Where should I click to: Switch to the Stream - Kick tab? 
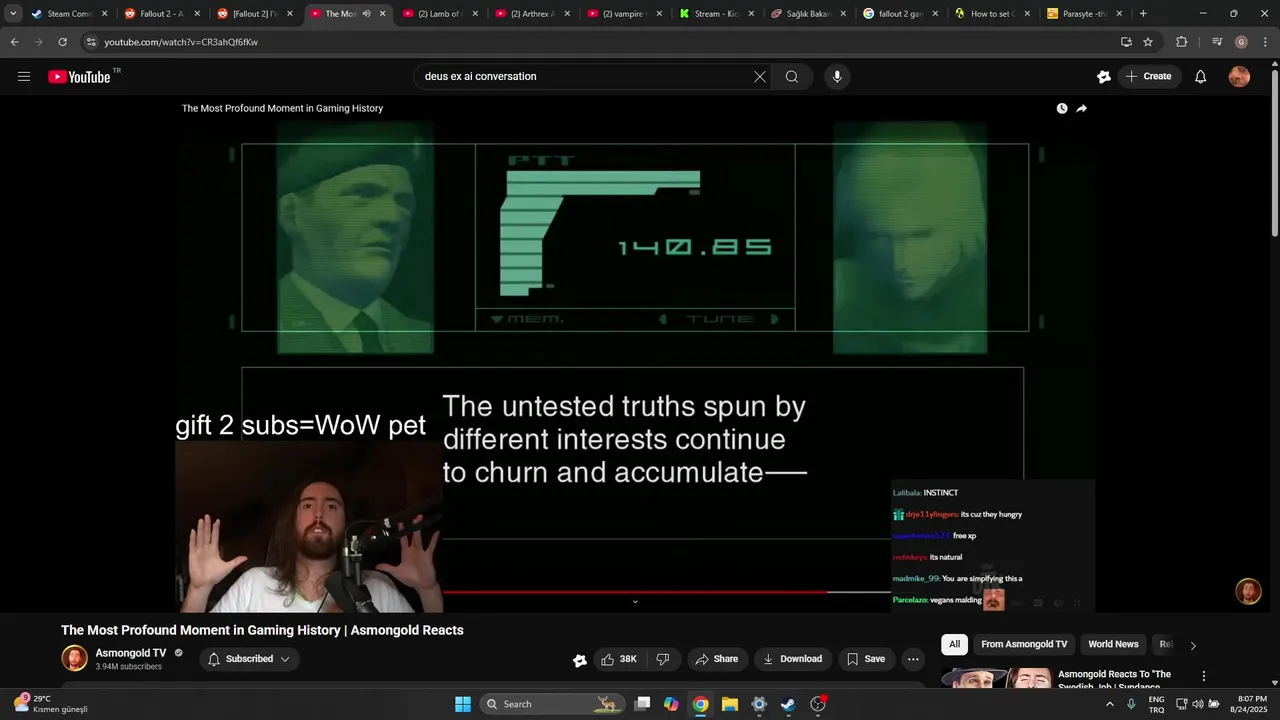(715, 14)
